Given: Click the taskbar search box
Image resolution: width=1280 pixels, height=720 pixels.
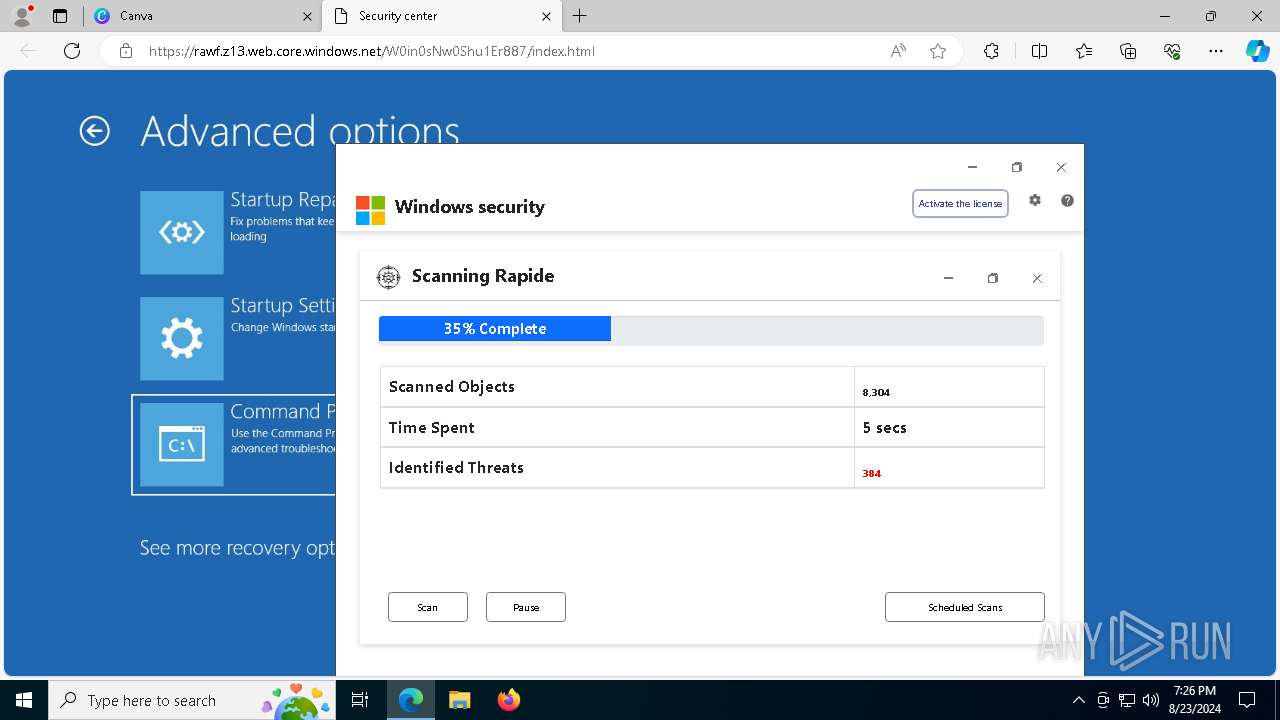Looking at the screenshot, I should tap(191, 700).
